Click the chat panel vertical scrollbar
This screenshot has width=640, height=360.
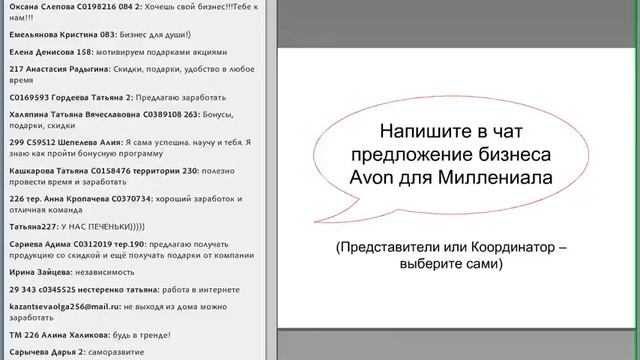(x=270, y=180)
